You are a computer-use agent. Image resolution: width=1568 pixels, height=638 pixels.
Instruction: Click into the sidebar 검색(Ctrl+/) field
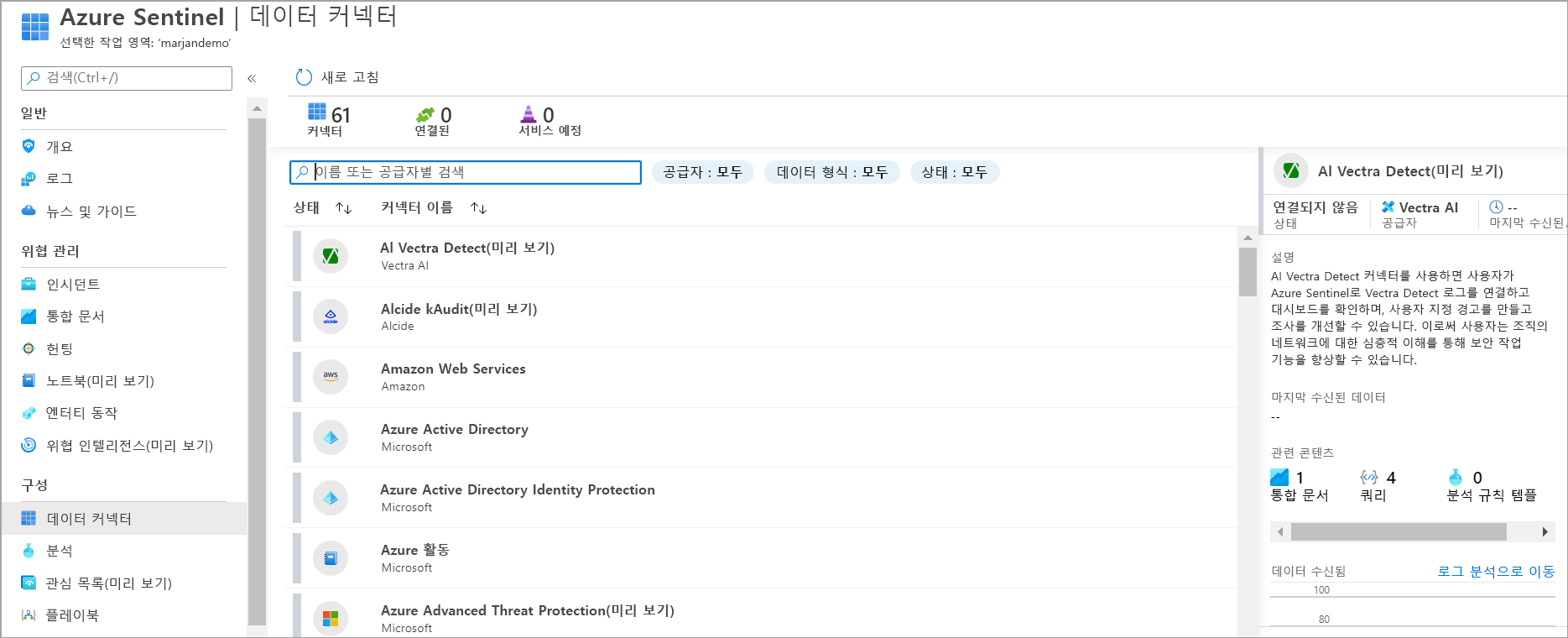pyautogui.click(x=127, y=78)
